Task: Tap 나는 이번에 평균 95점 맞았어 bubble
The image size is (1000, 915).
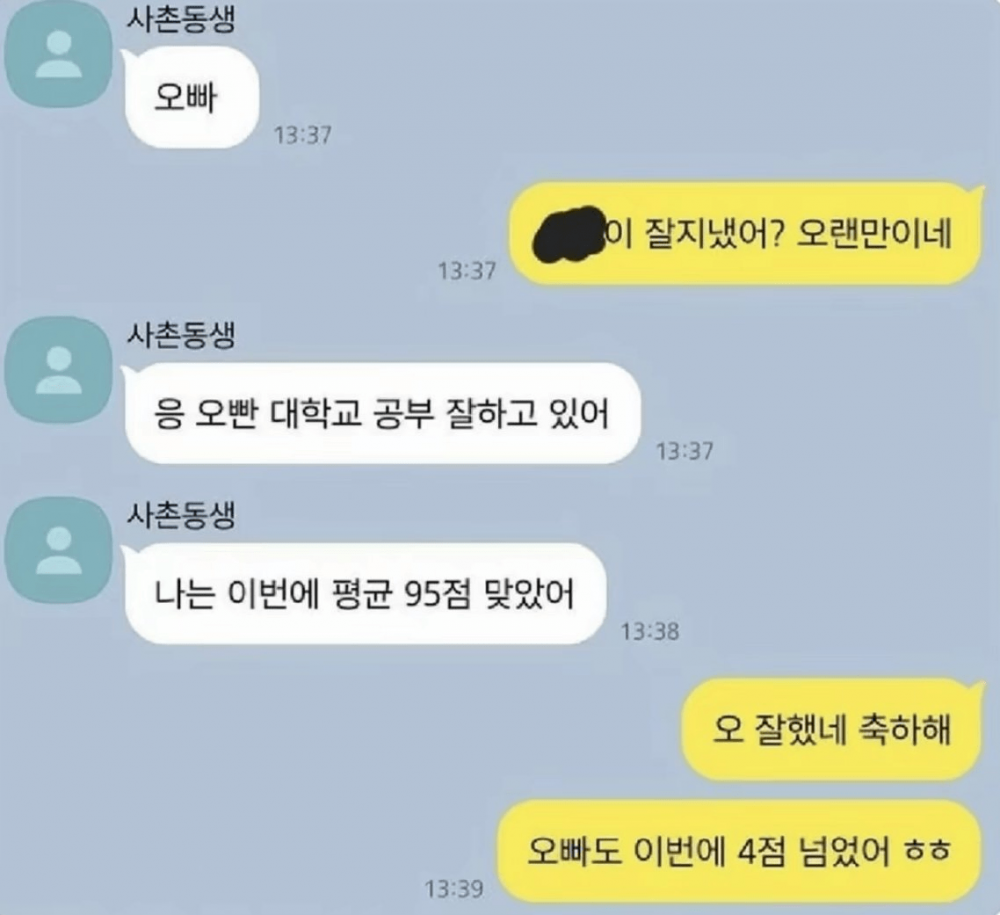Action: 364,594
